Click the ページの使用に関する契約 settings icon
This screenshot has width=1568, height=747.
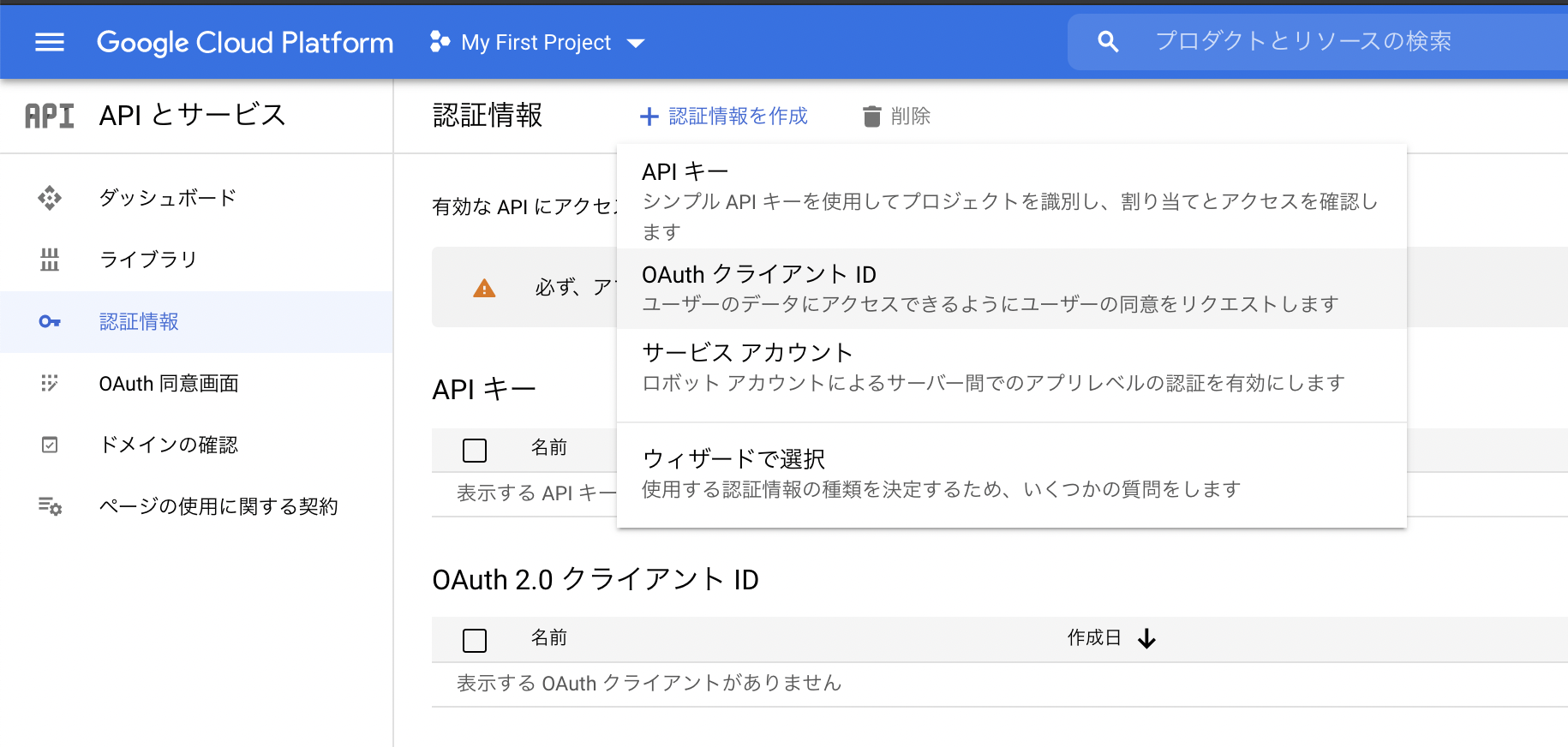coord(50,506)
